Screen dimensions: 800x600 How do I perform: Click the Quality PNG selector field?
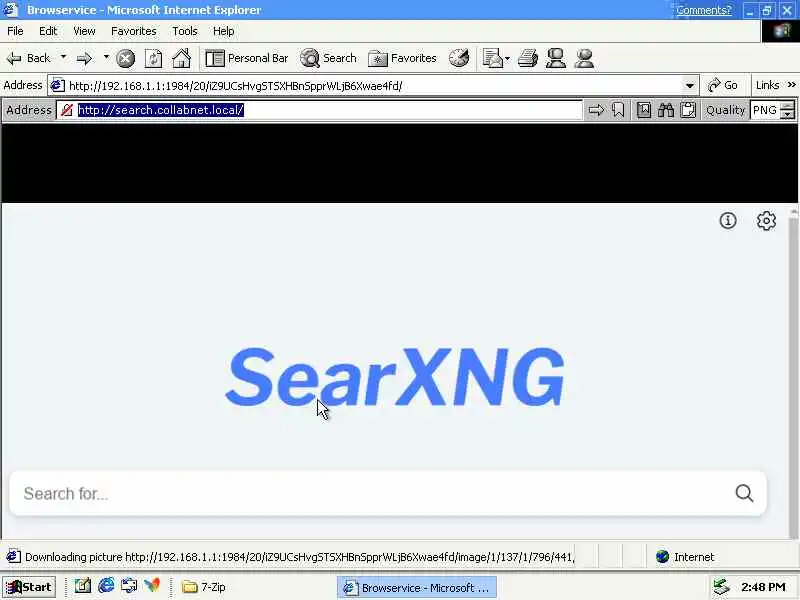(x=765, y=110)
